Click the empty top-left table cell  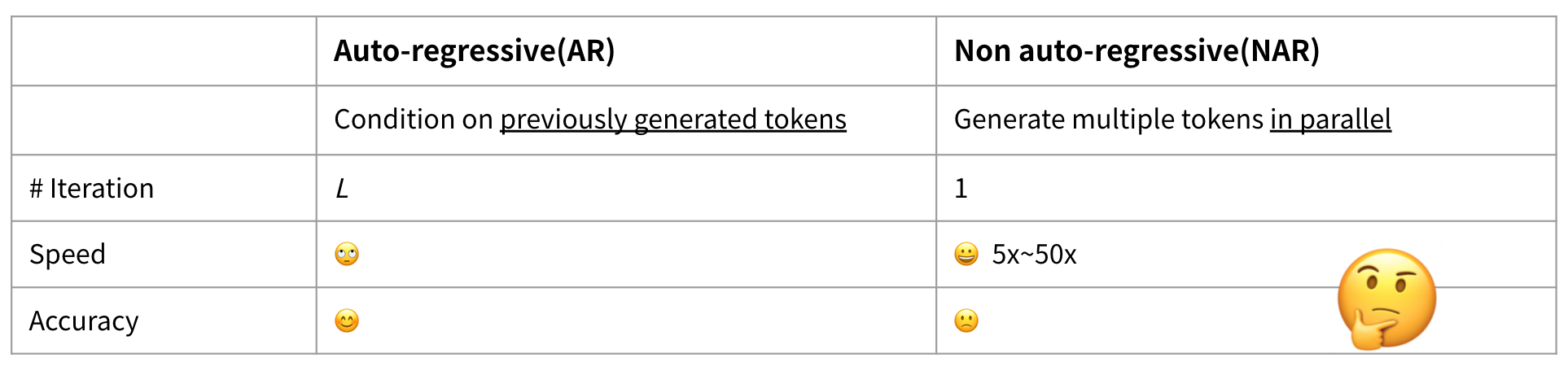point(164,51)
